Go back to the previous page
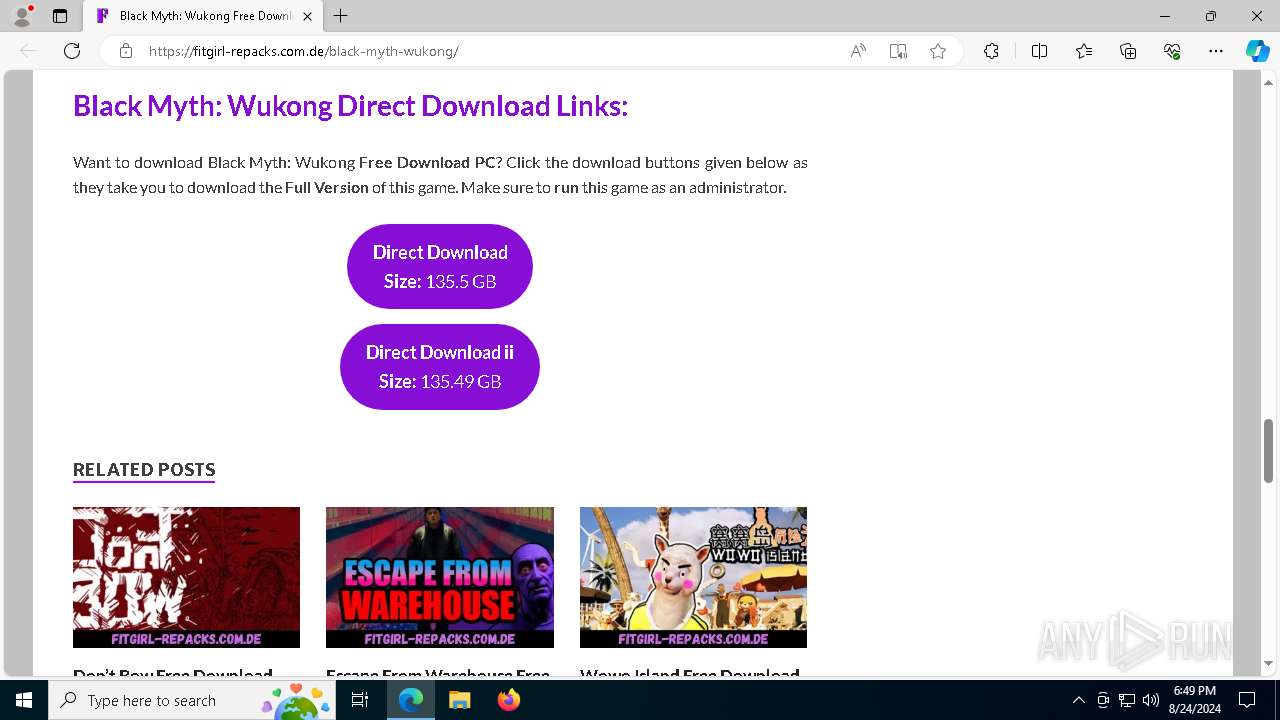The image size is (1280, 720). pyautogui.click(x=28, y=51)
